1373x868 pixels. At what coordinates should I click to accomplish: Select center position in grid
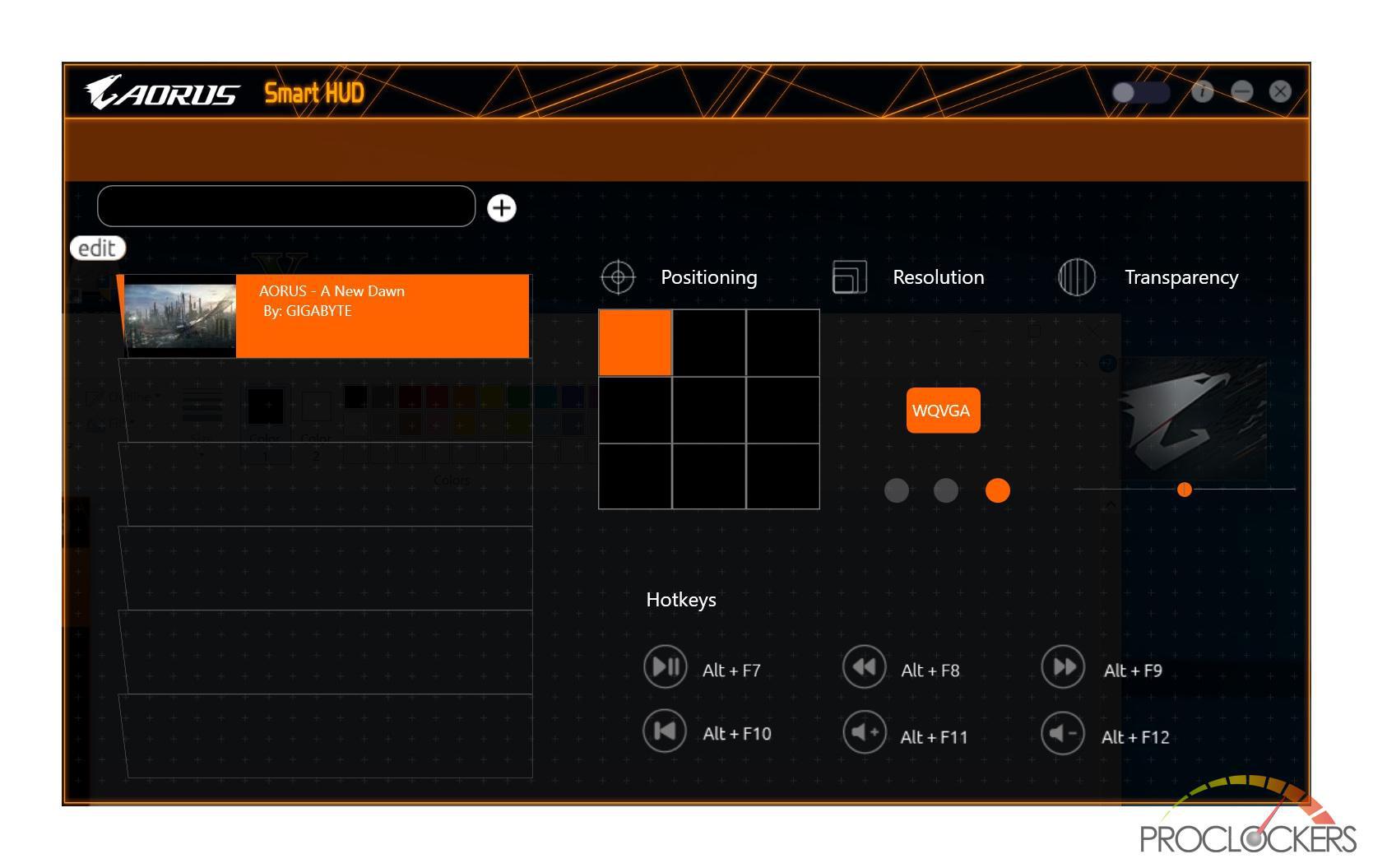(x=709, y=410)
